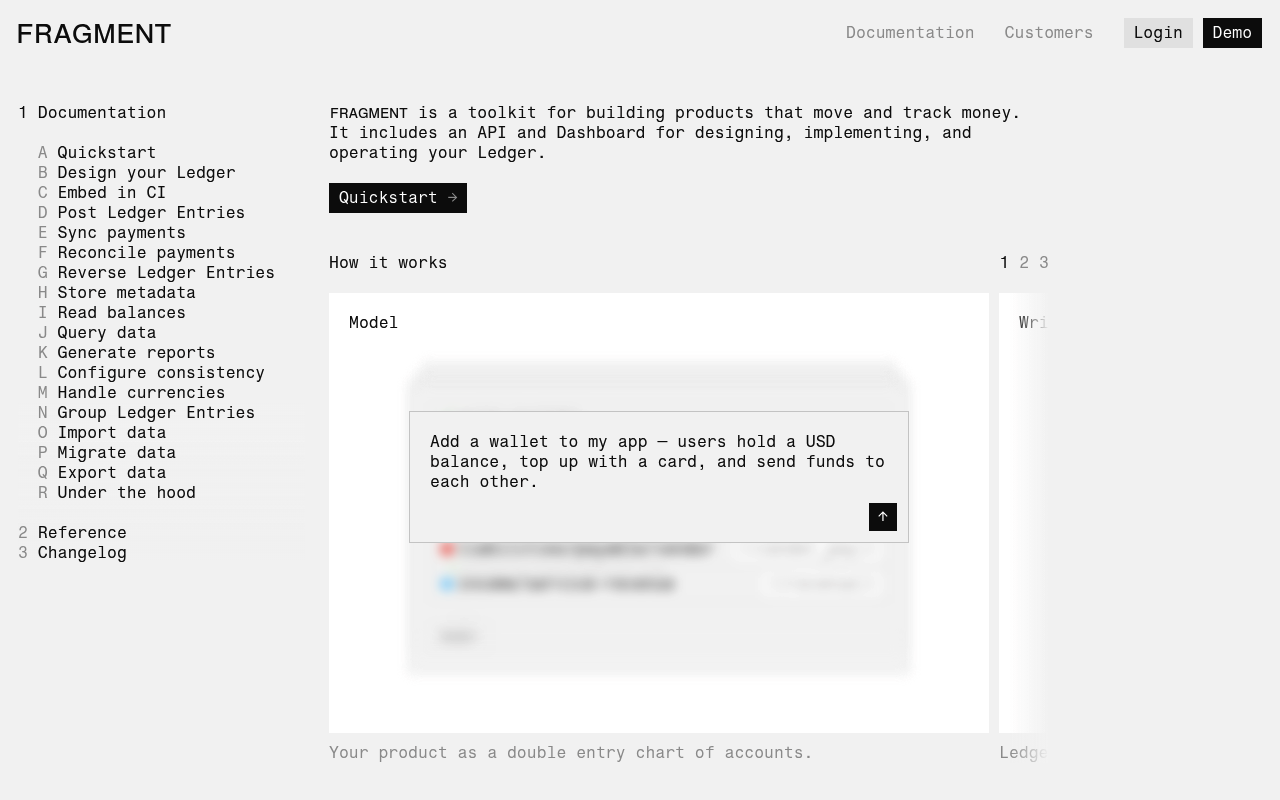Click the Login button

point(1158,33)
